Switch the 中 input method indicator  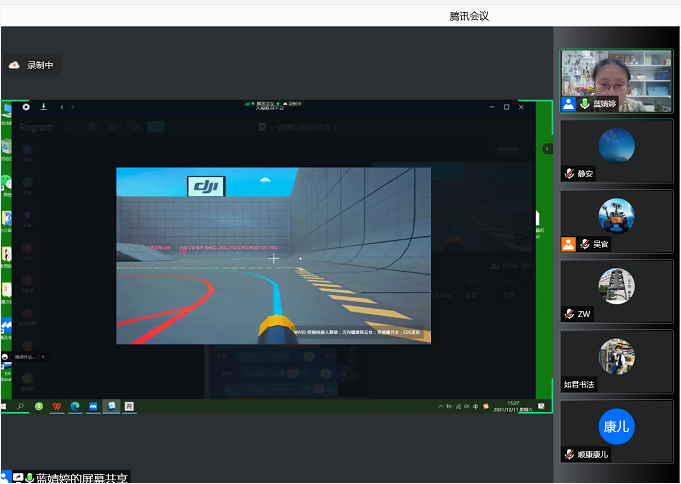coord(476,407)
